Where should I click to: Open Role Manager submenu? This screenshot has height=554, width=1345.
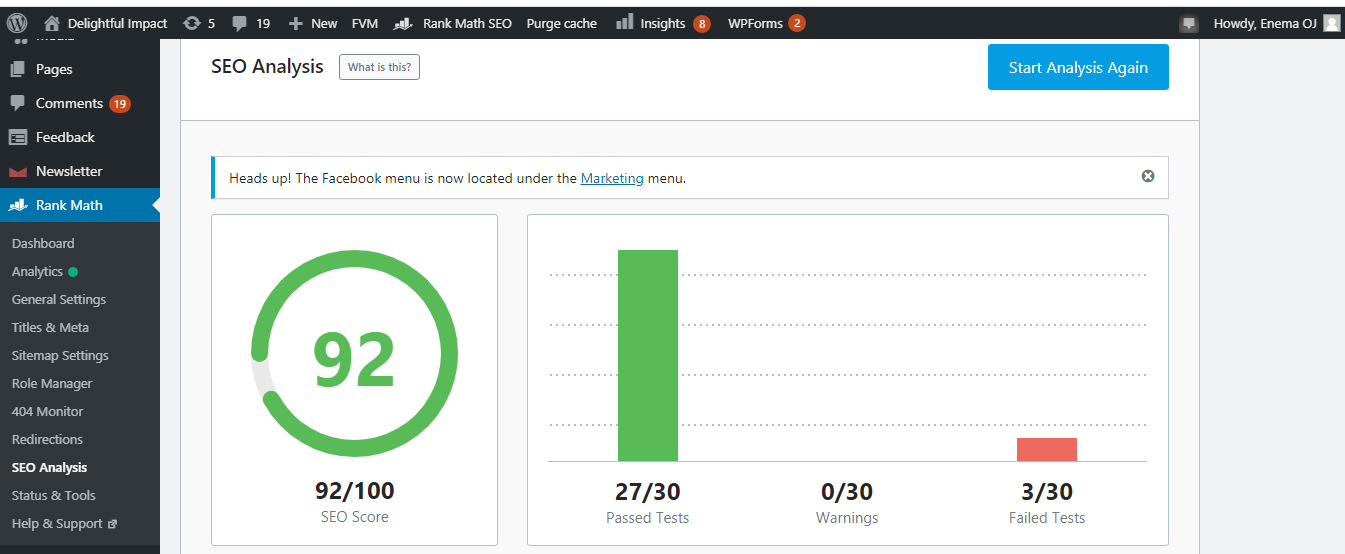click(52, 383)
